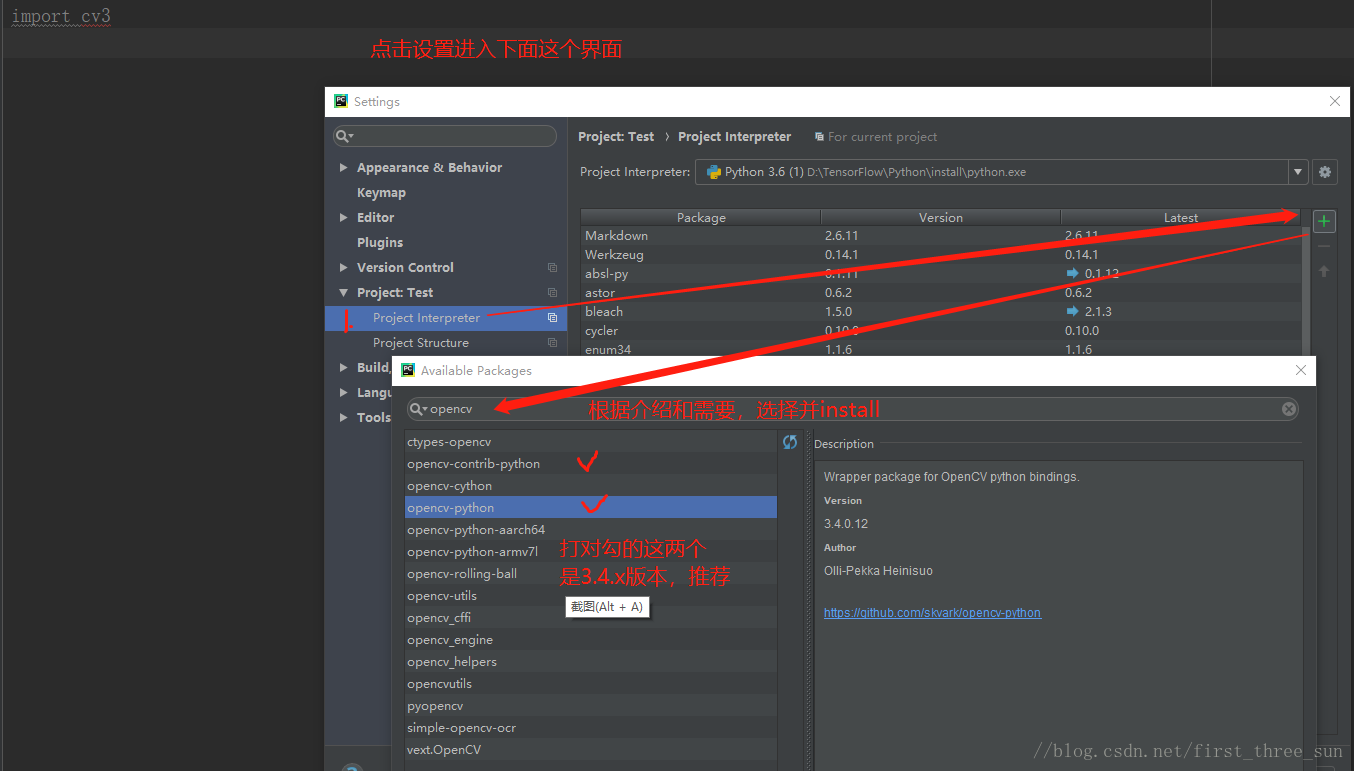Click the Settings search field
1354x771 pixels.
click(445, 136)
